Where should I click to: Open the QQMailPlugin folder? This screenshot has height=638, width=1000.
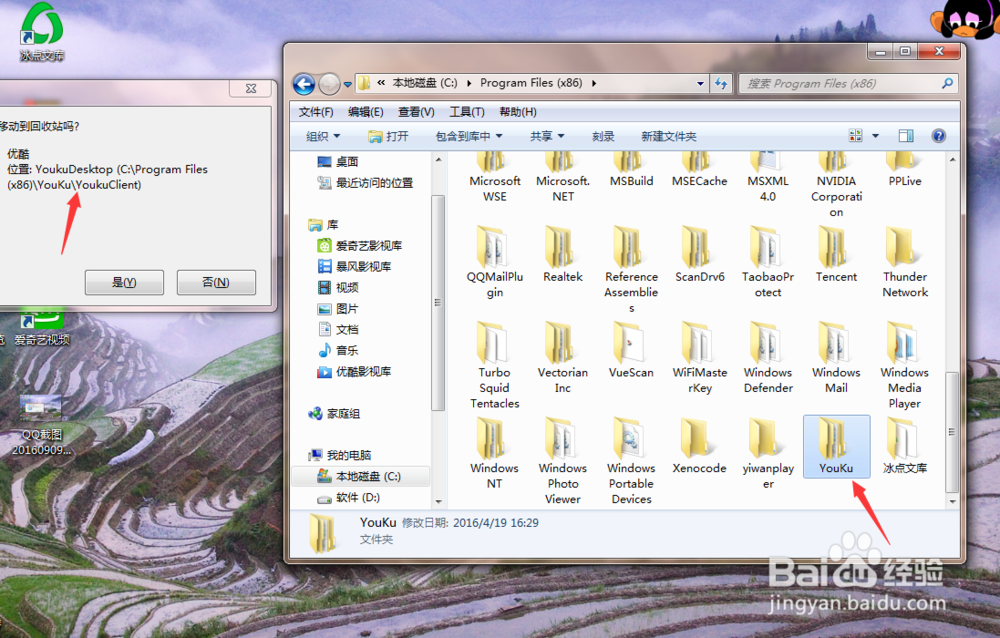495,262
